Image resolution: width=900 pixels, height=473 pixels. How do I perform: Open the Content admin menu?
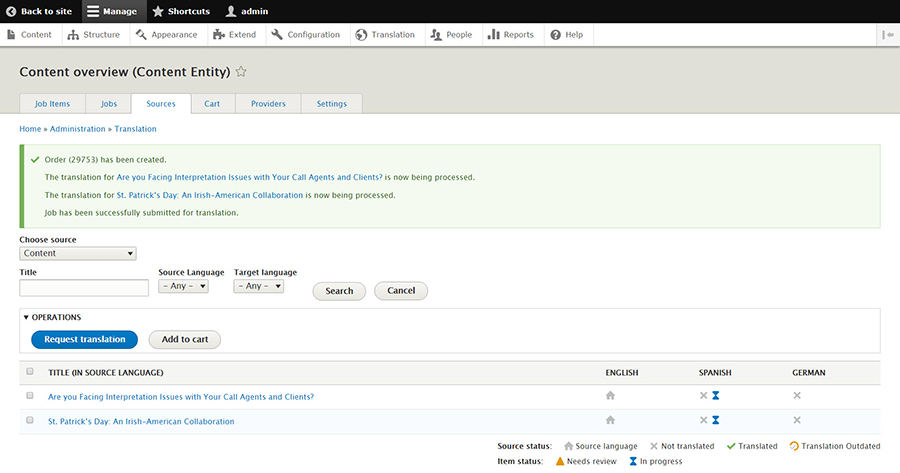coord(29,35)
